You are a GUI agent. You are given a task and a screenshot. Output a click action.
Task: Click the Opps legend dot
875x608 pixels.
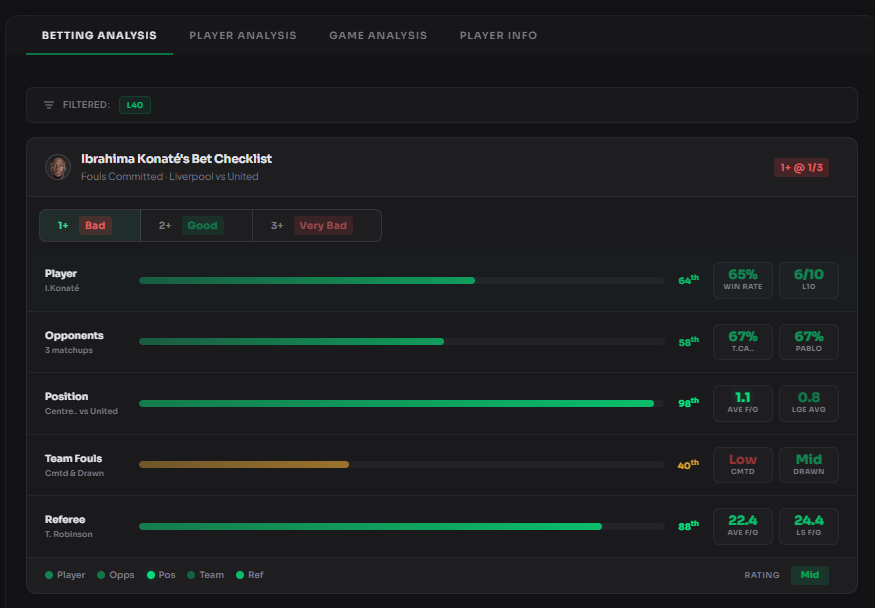[101, 575]
